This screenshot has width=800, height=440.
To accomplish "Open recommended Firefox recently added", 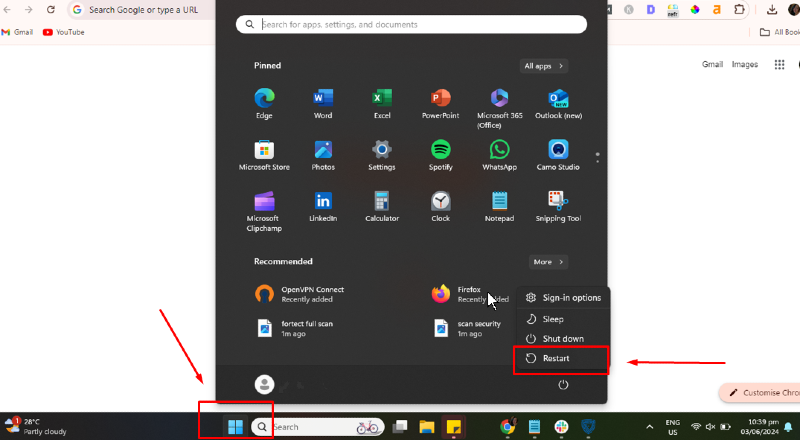I will [469, 294].
